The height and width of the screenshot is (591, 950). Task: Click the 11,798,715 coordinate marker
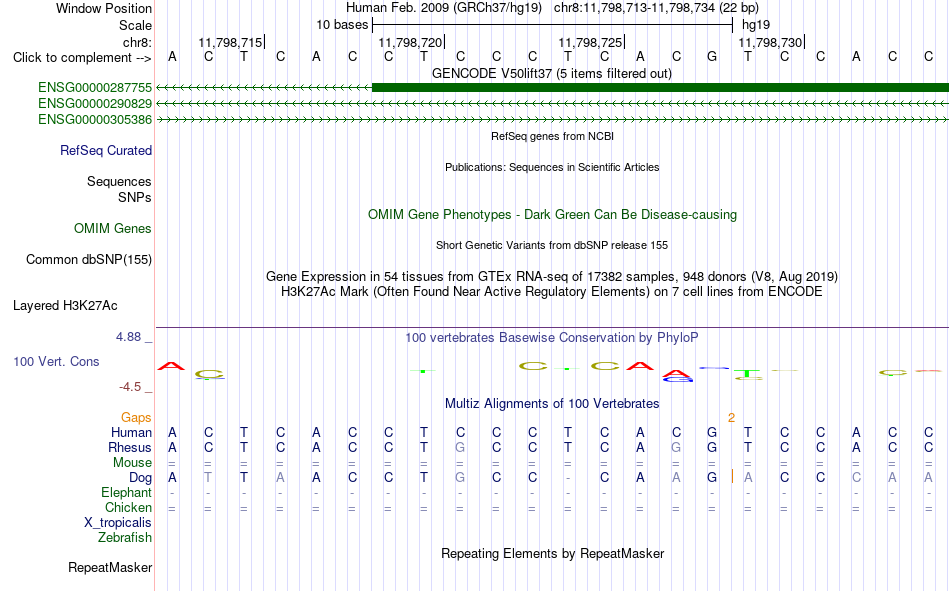(x=230, y=42)
